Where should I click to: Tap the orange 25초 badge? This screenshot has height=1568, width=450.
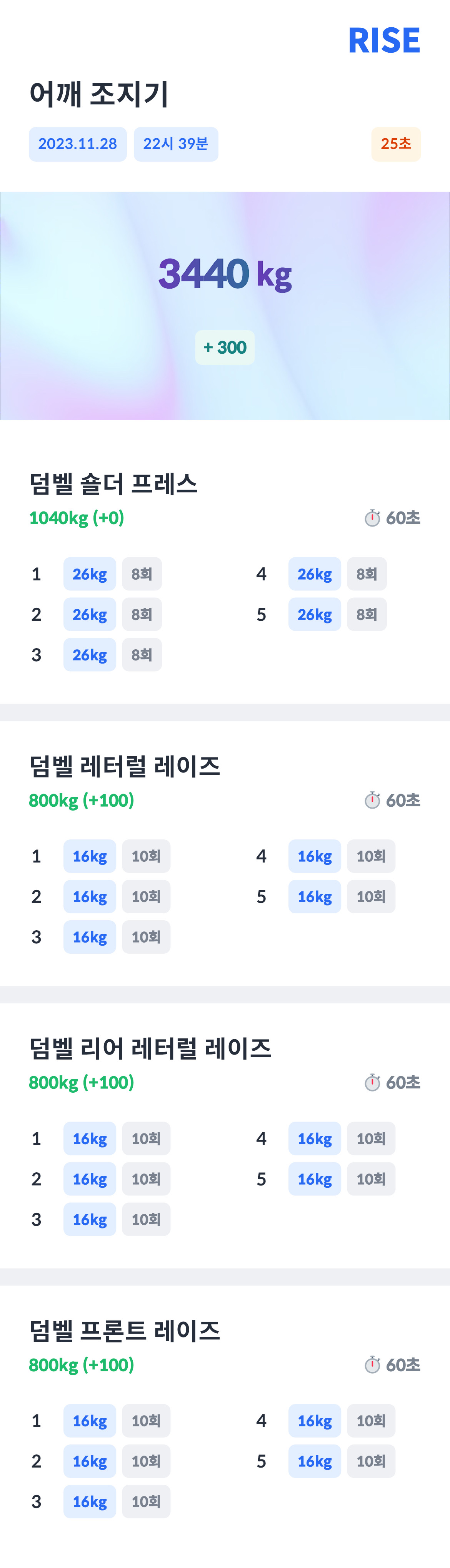click(x=396, y=144)
